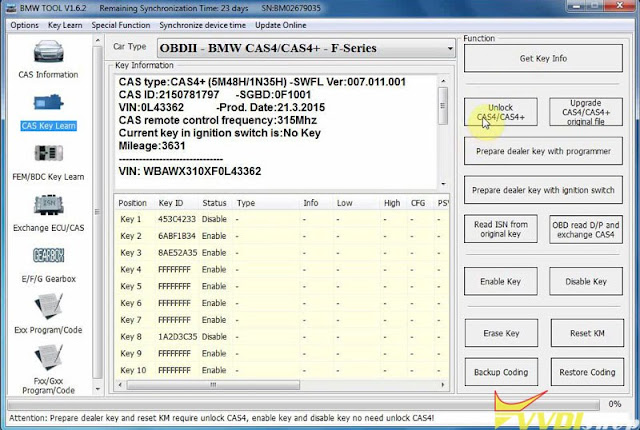
Task: Click Unlock CAS4/CAS4+ button
Action: click(500, 112)
